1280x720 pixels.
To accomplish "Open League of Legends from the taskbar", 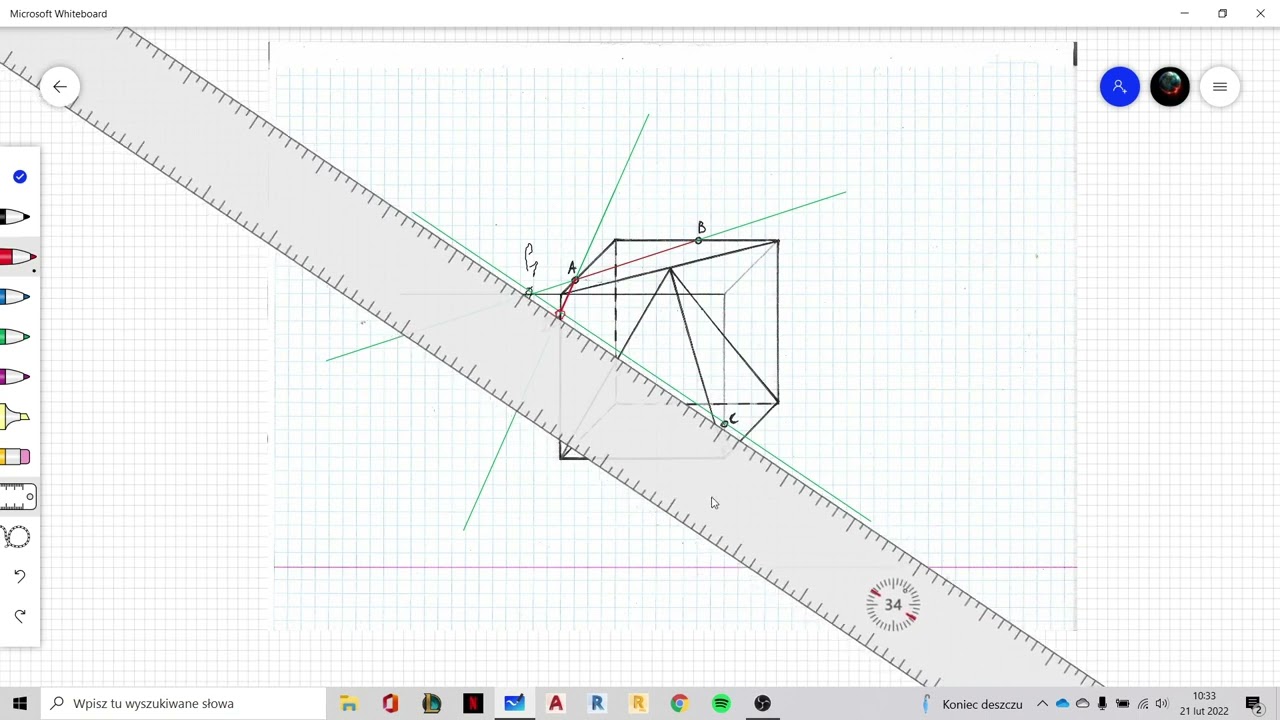I will (x=432, y=703).
